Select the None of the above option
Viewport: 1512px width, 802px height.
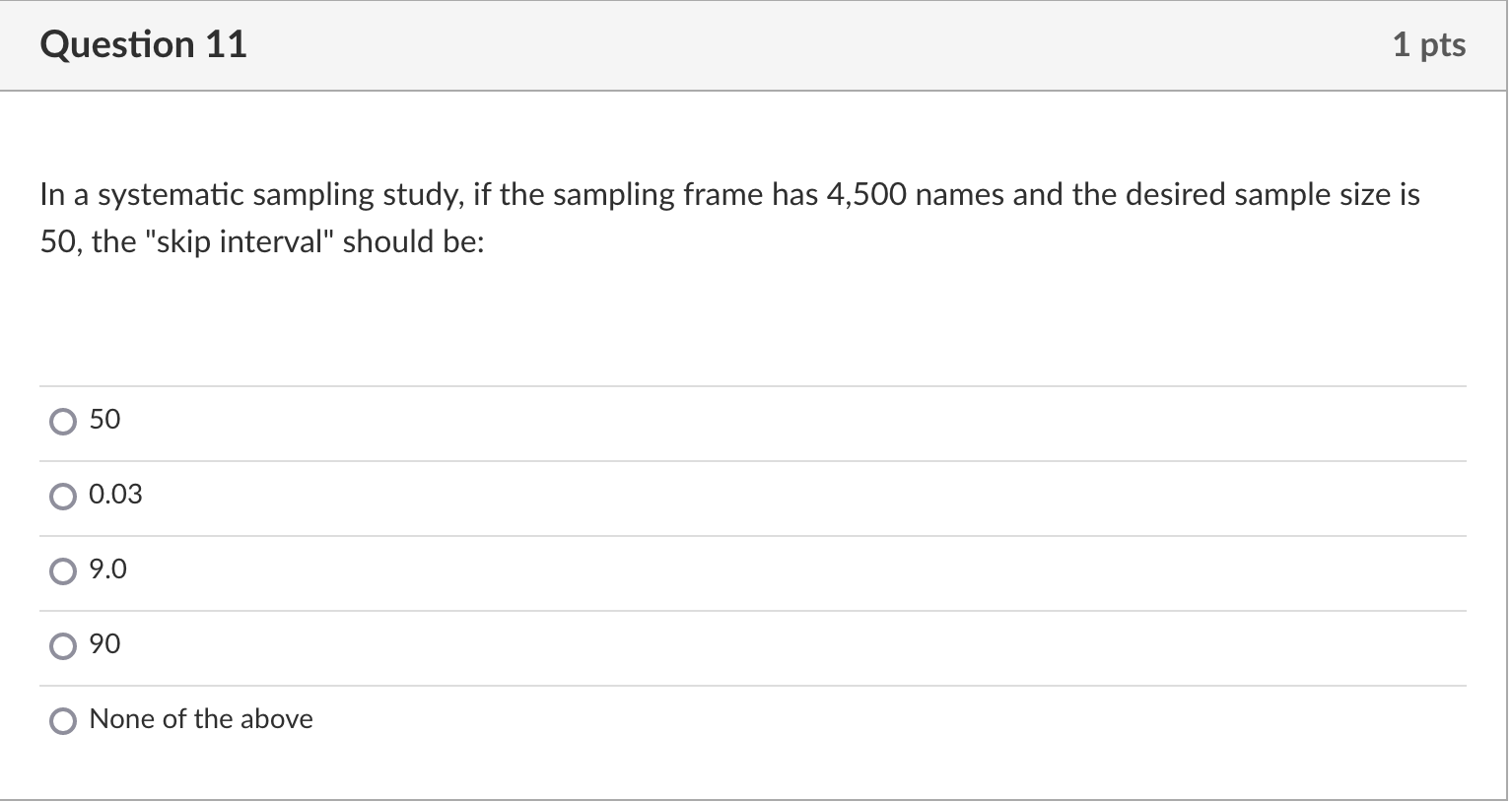pos(63,720)
